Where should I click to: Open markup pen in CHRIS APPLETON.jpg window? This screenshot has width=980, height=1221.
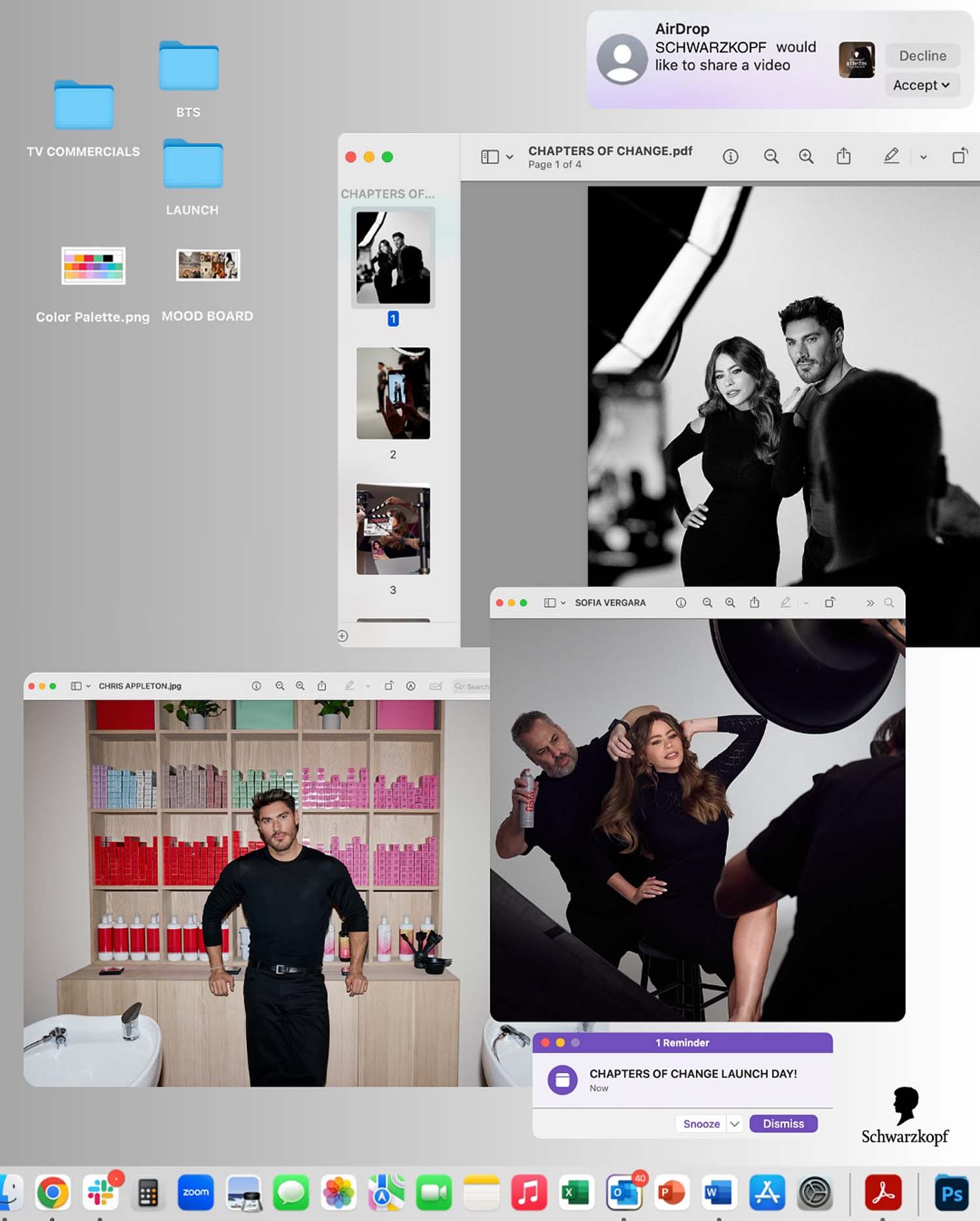coord(350,685)
